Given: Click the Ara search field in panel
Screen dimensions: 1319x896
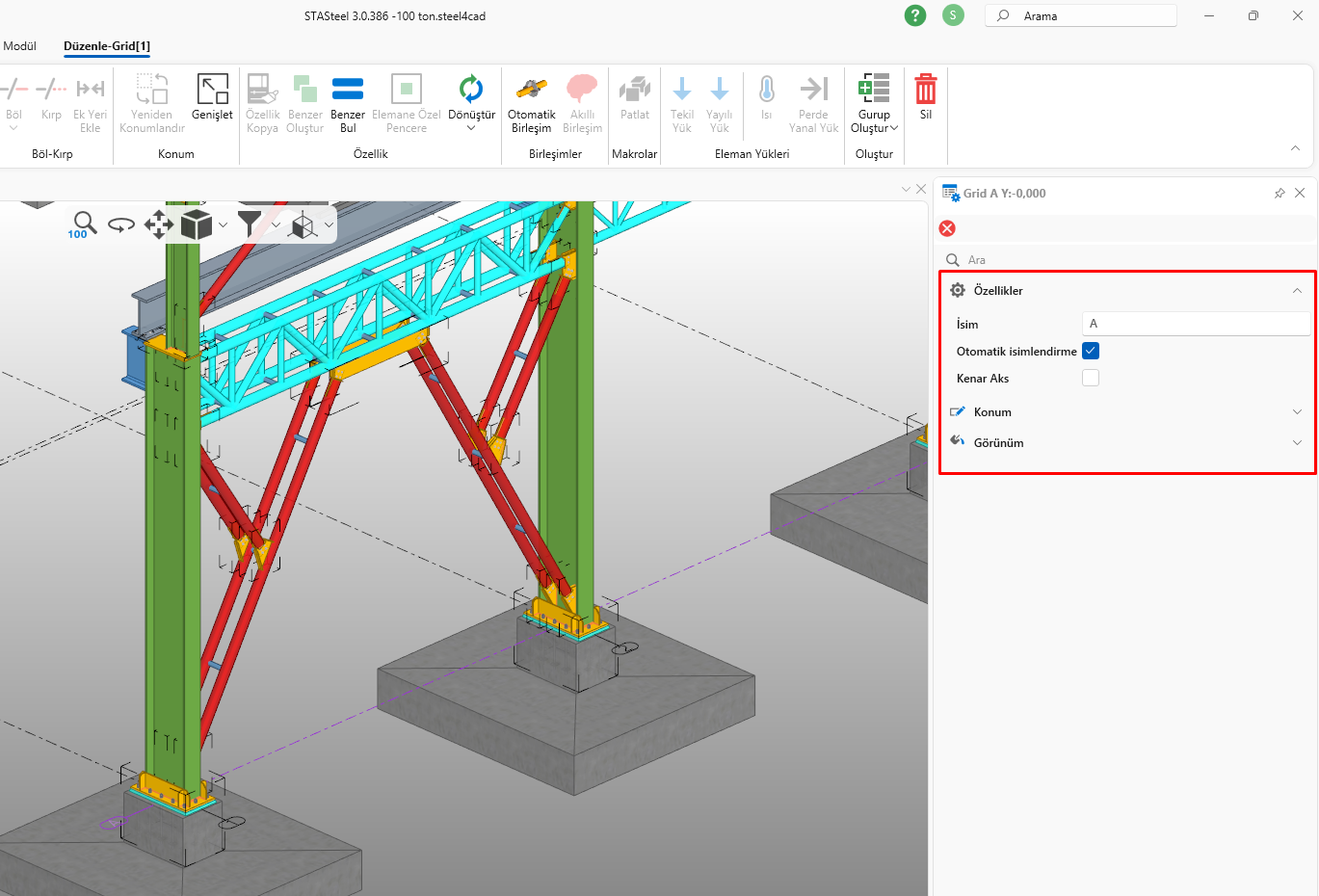Looking at the screenshot, I should point(1127,260).
